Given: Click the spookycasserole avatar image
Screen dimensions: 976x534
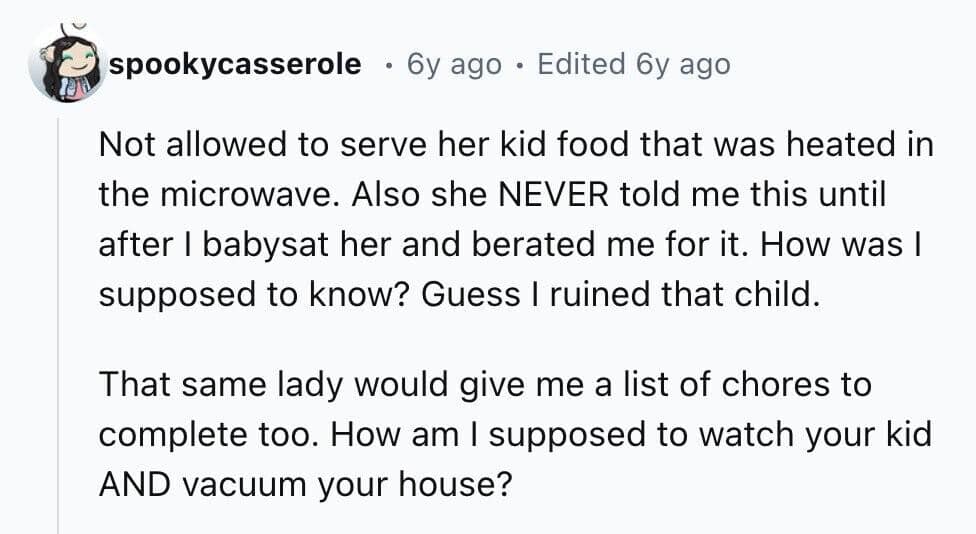Looking at the screenshot, I should (66, 65).
